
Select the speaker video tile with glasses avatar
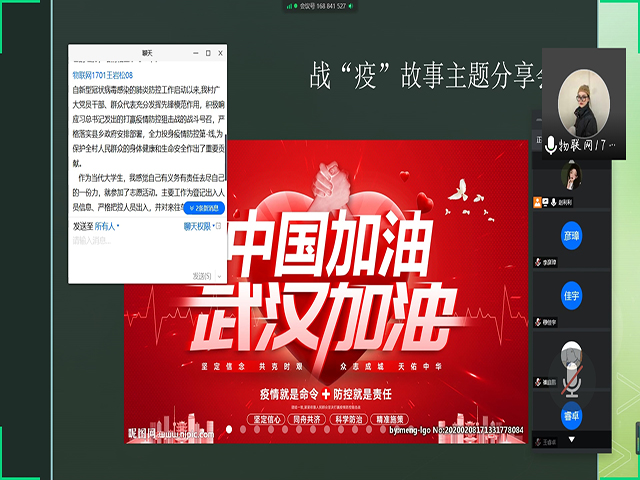584,103
